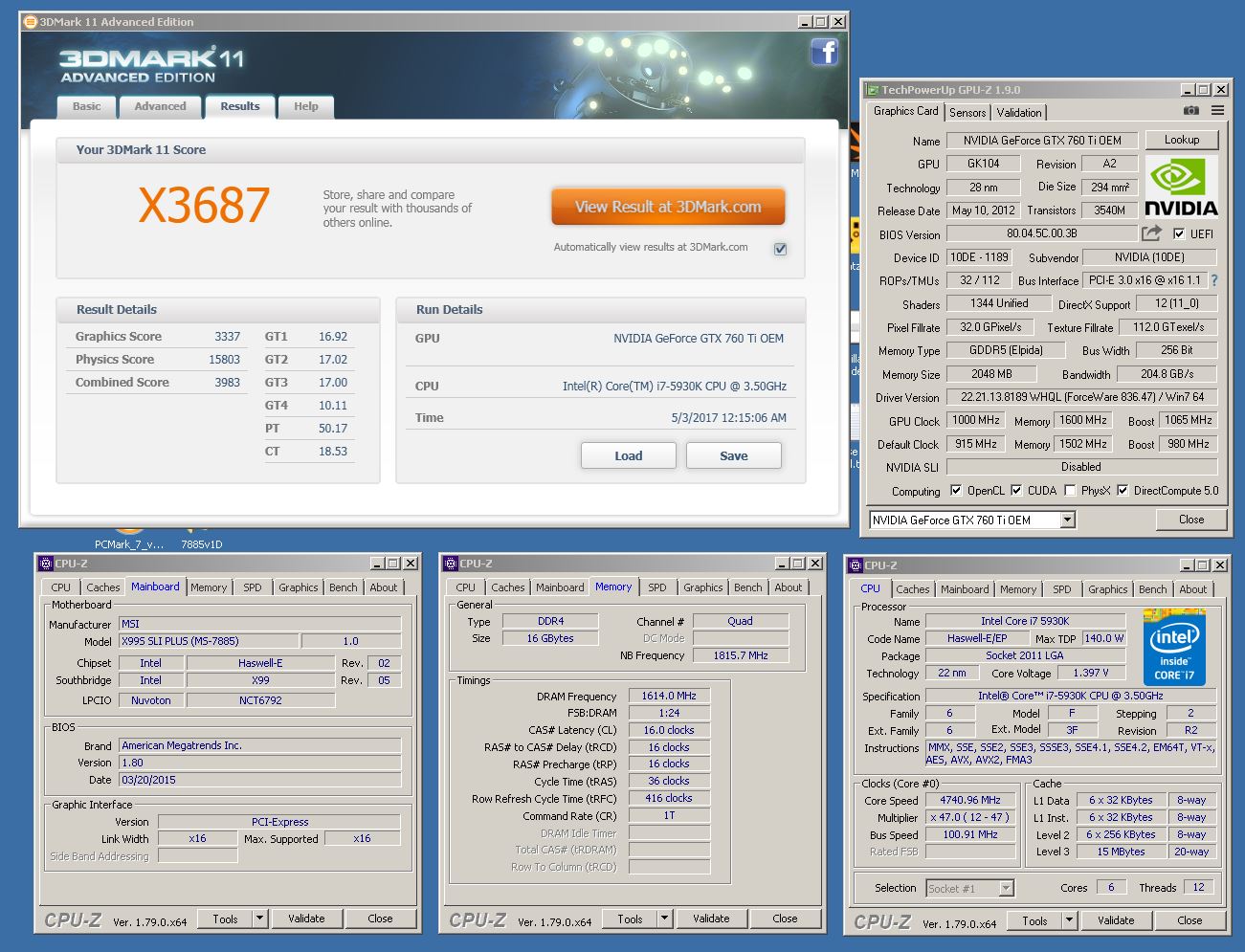Screen dimensions: 1245x952
Task: Click the Core Voltage value 1.397 V
Action: click(1091, 673)
